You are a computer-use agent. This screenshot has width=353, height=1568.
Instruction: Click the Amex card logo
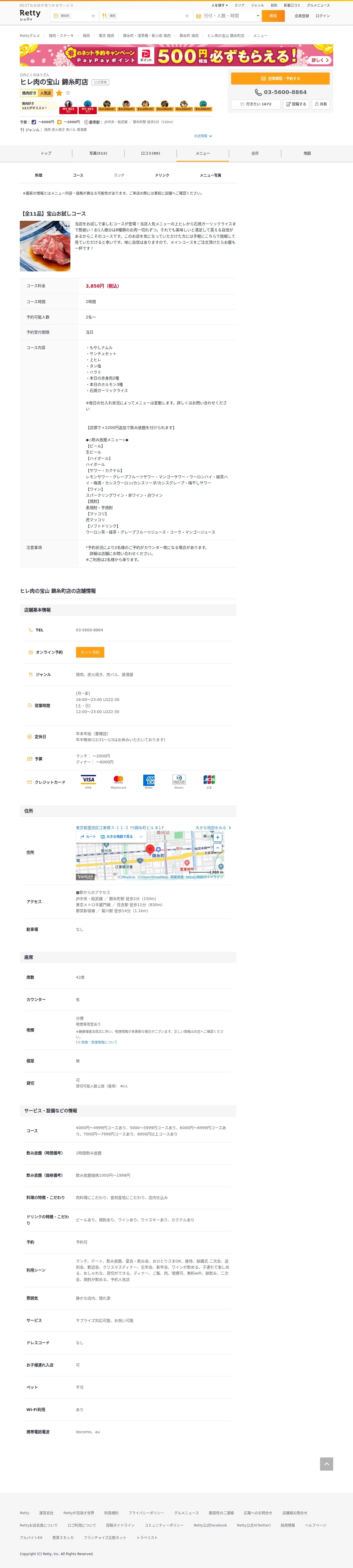[x=148, y=780]
